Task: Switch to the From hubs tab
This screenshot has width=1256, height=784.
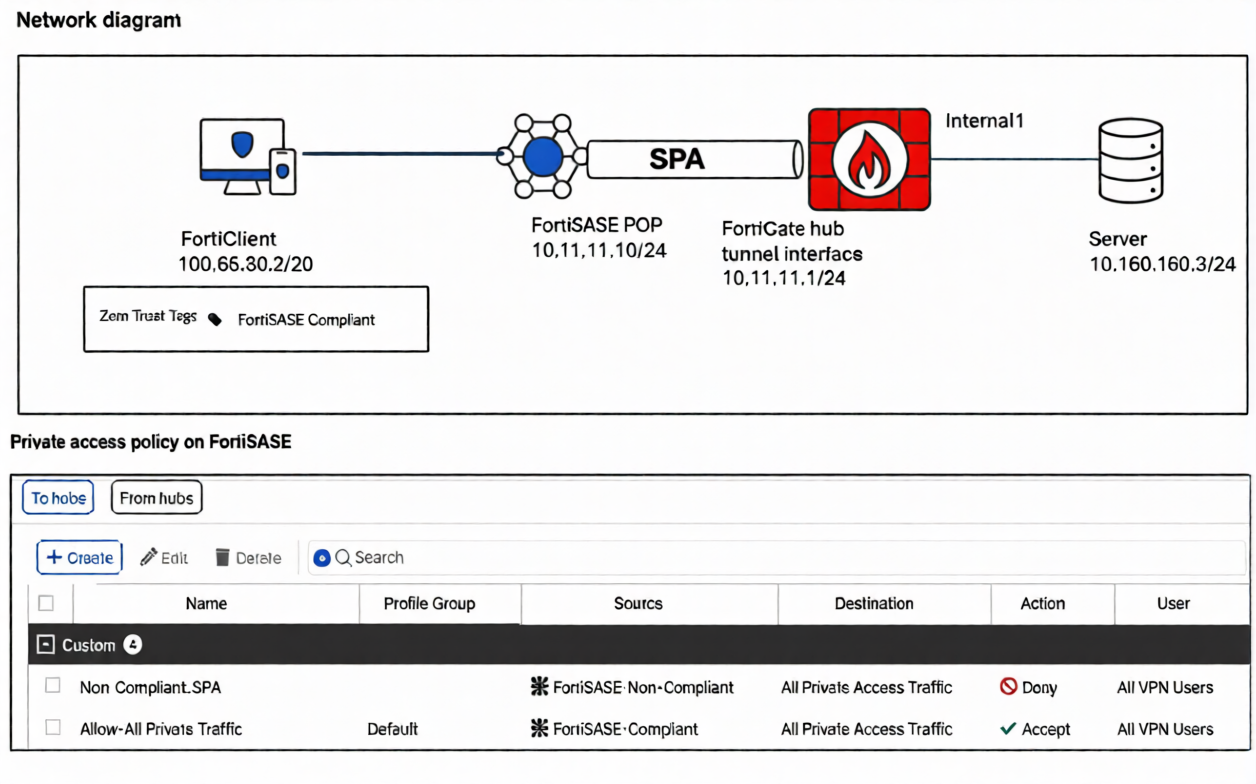Action: (x=156, y=497)
